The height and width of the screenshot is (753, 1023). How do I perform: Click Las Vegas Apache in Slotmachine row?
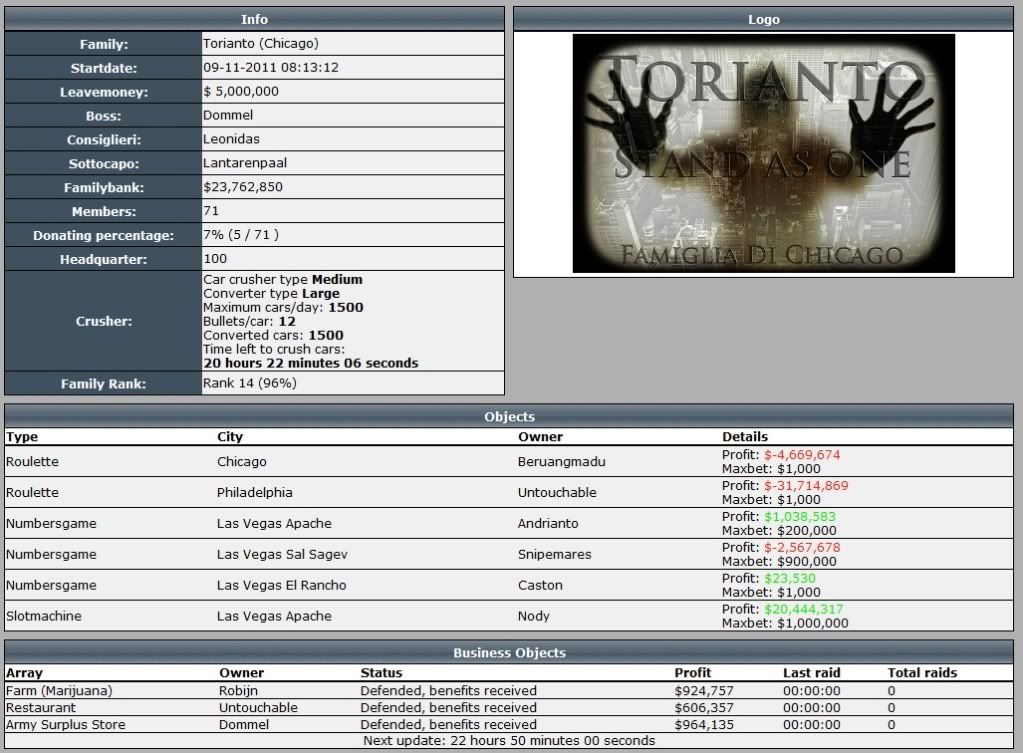(275, 616)
